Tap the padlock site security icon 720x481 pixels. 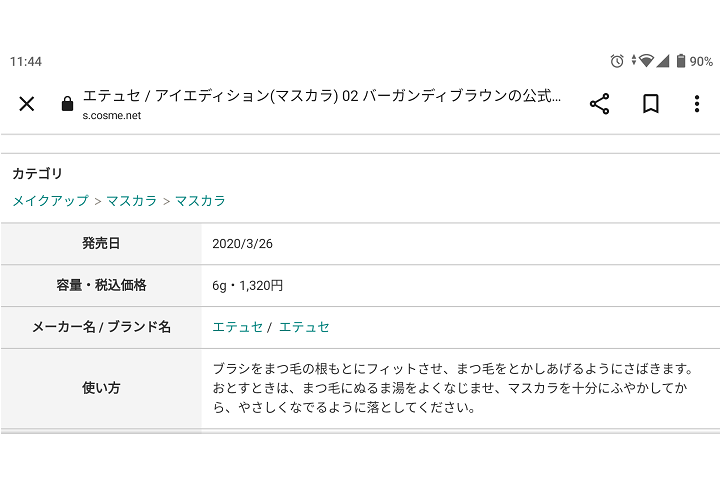[x=68, y=104]
